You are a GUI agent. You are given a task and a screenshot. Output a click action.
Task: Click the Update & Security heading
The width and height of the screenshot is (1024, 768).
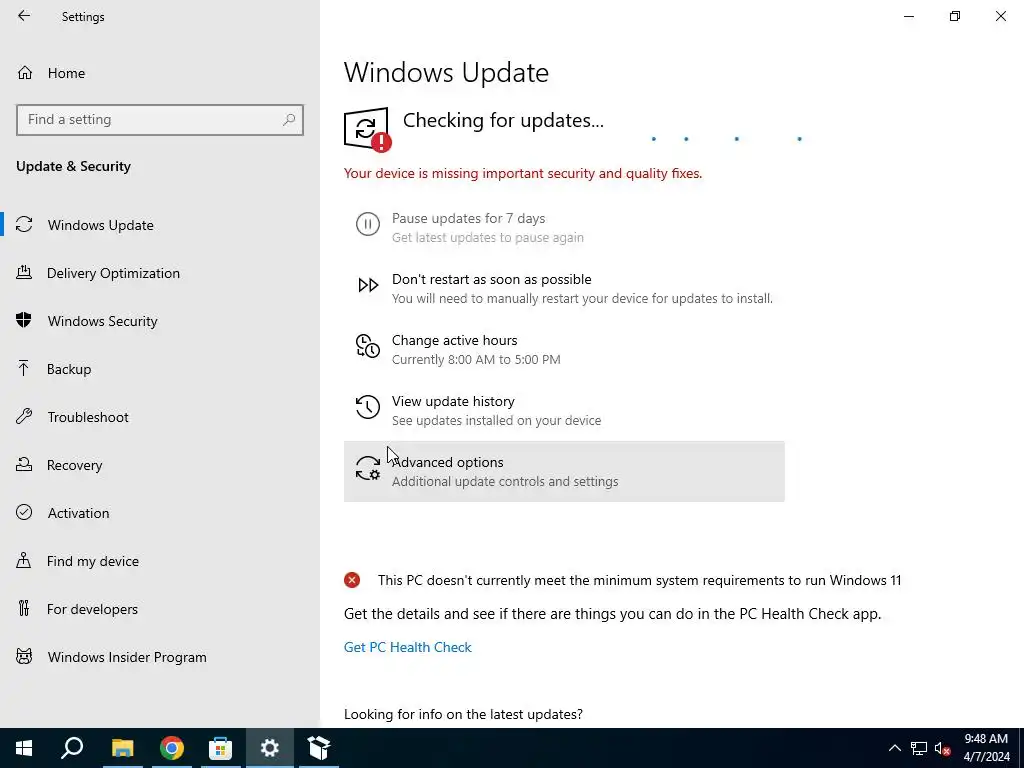click(73, 167)
